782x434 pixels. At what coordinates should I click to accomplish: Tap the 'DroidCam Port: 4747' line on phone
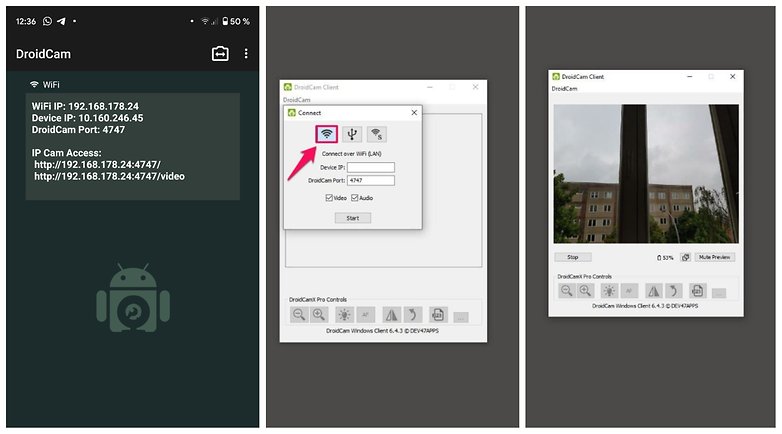tap(78, 130)
